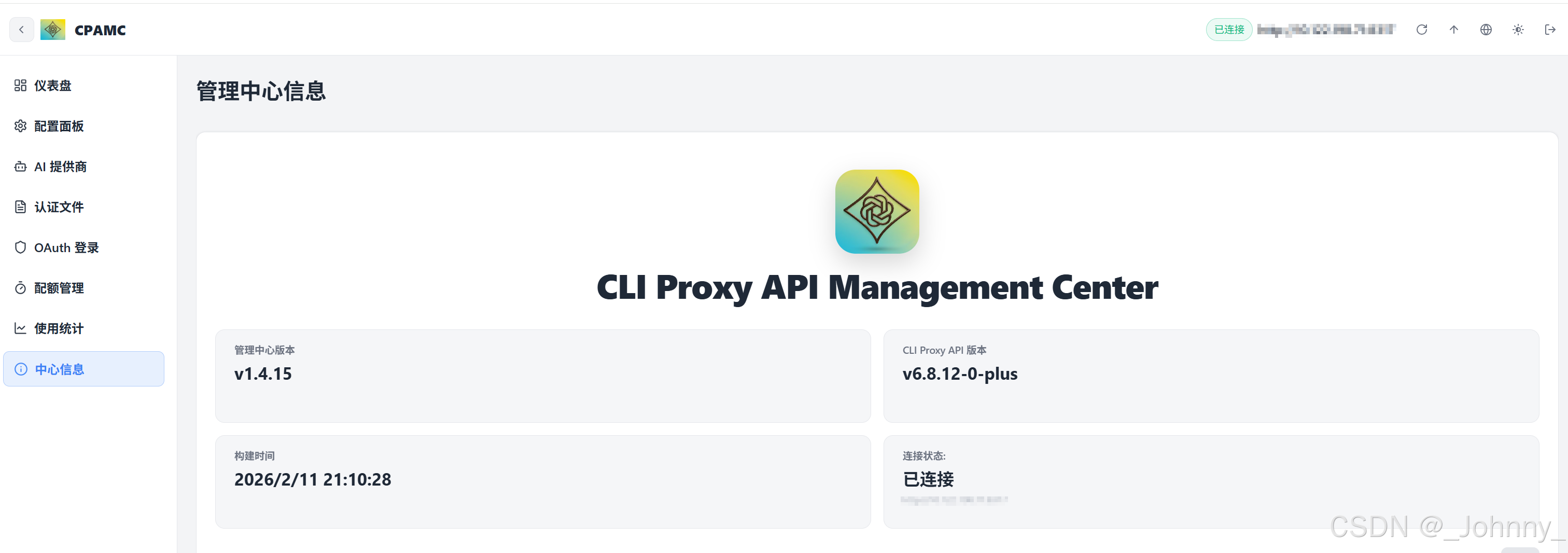This screenshot has width=1568, height=553.
Task: Open 认证文件 menu item
Action: click(x=84, y=207)
